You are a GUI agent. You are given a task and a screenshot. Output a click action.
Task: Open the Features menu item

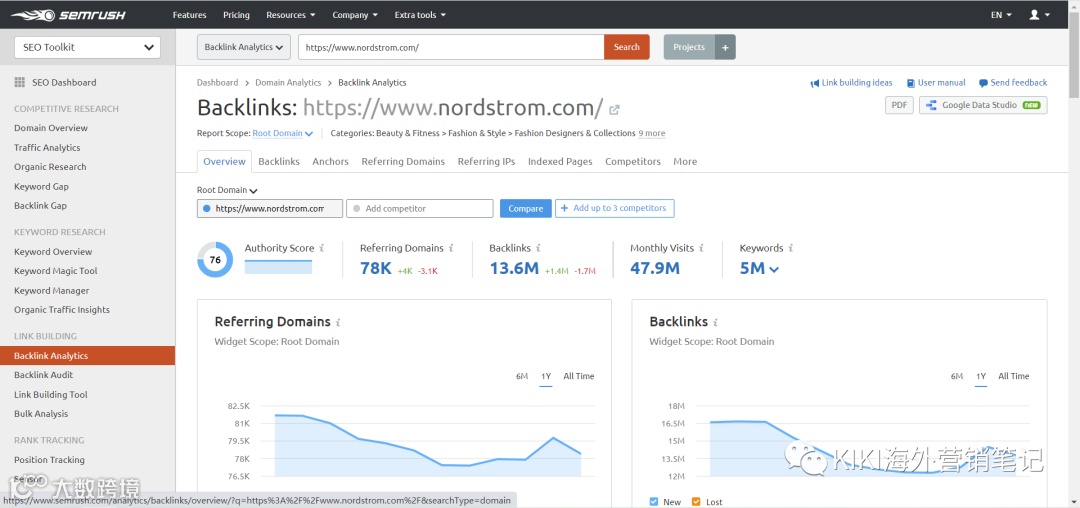click(189, 14)
